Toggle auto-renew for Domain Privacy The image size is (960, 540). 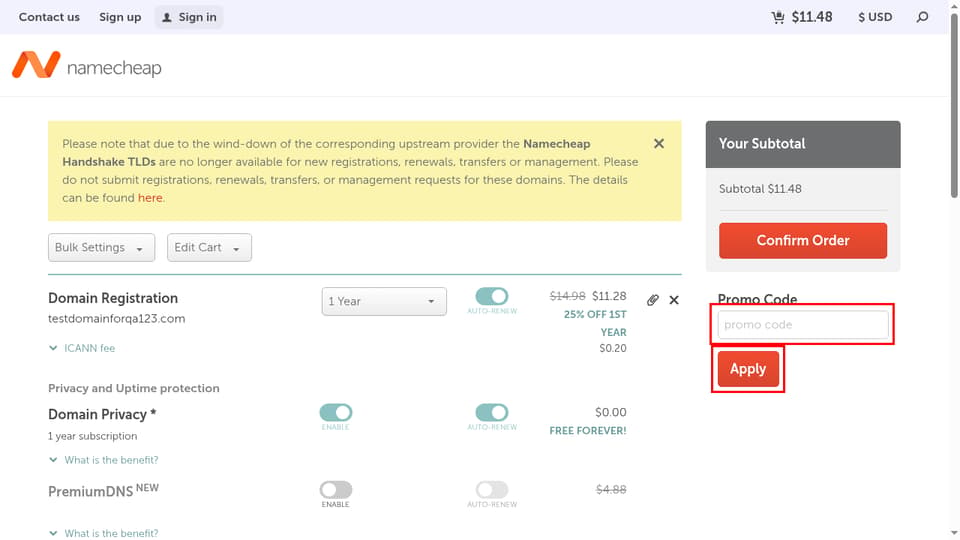[x=492, y=412]
